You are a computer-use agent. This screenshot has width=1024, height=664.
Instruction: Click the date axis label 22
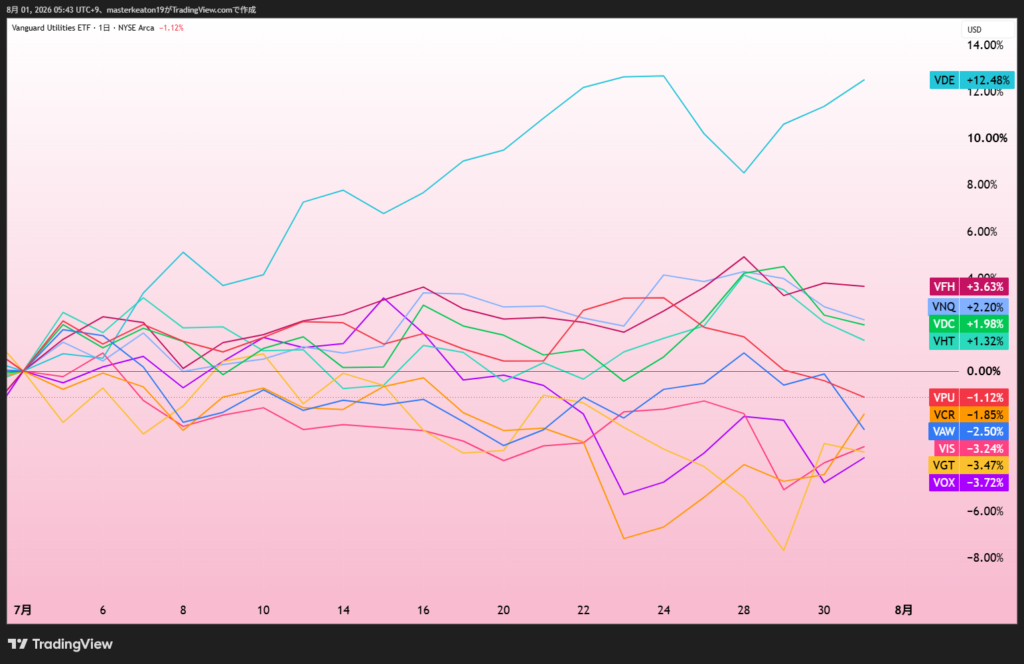[583, 610]
